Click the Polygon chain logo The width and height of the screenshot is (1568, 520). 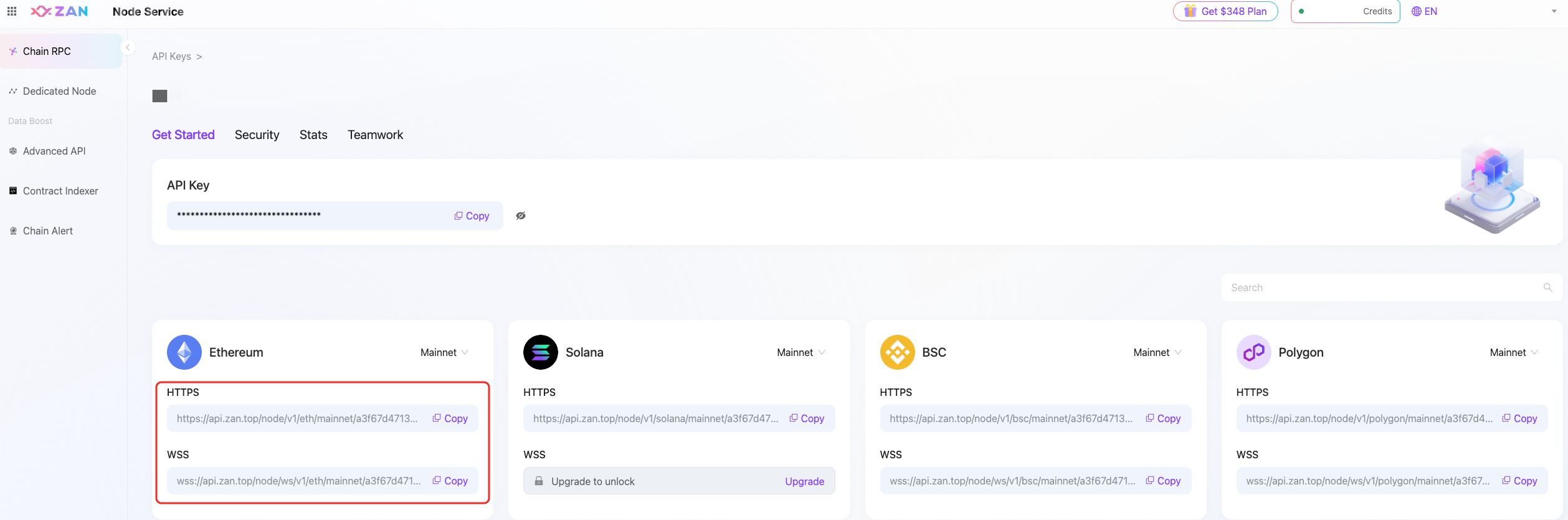point(1253,352)
